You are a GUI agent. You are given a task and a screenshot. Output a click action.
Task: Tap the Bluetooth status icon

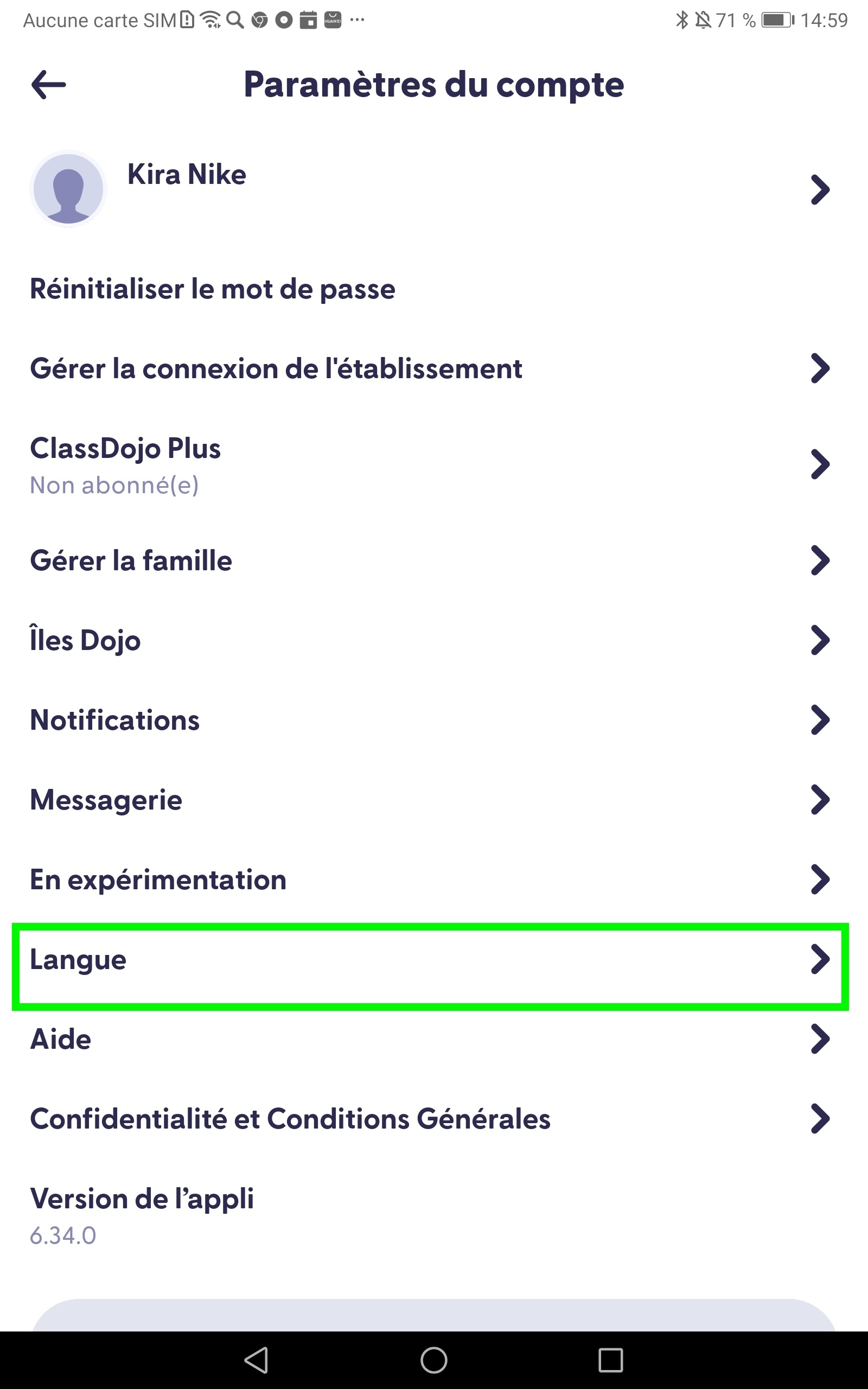(681, 20)
